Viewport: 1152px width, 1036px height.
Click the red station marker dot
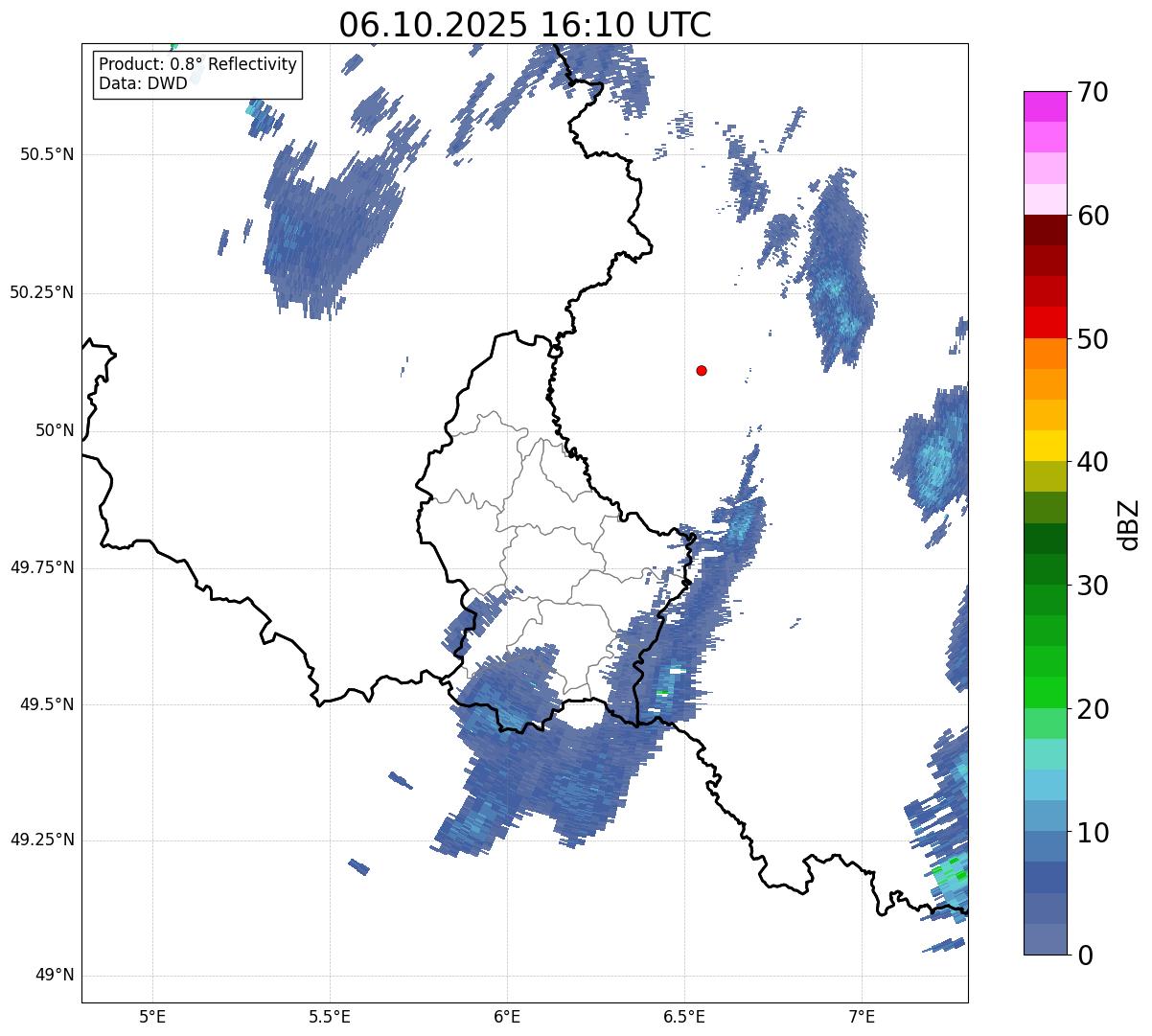pos(702,370)
